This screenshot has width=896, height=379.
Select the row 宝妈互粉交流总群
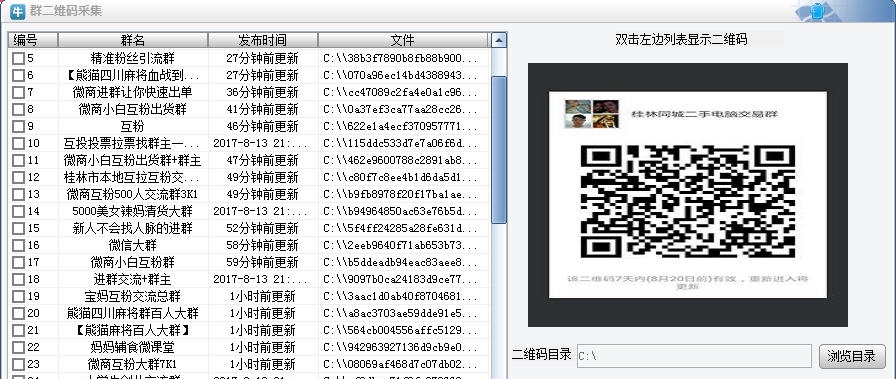tap(250, 297)
